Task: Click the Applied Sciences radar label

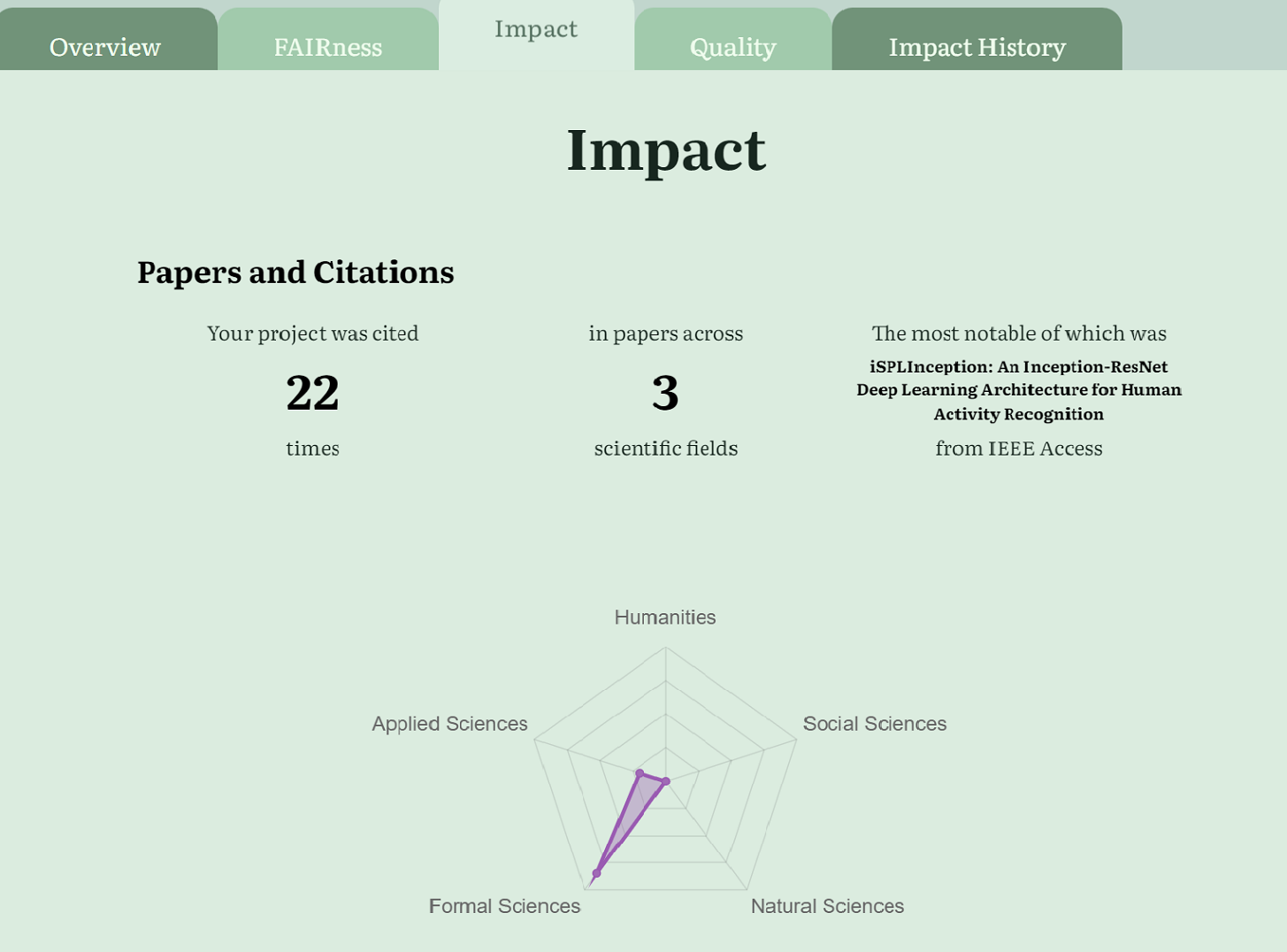Action: pyautogui.click(x=449, y=724)
